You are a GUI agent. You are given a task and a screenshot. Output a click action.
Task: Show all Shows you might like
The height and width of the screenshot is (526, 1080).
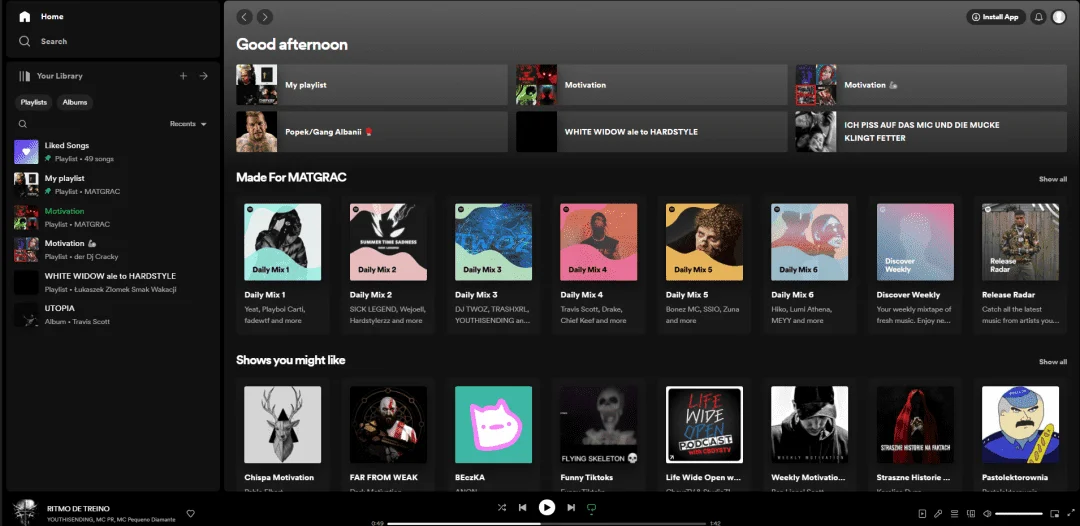point(1052,361)
